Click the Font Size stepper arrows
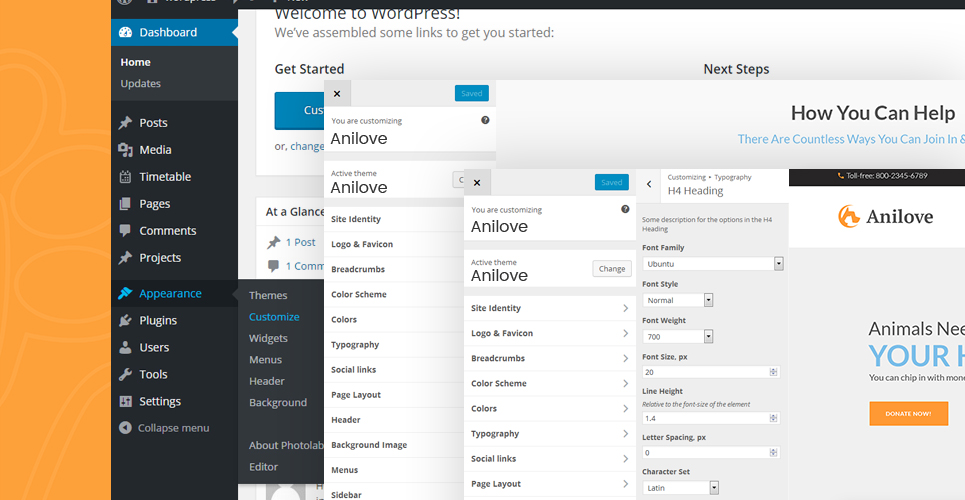 click(x=774, y=372)
